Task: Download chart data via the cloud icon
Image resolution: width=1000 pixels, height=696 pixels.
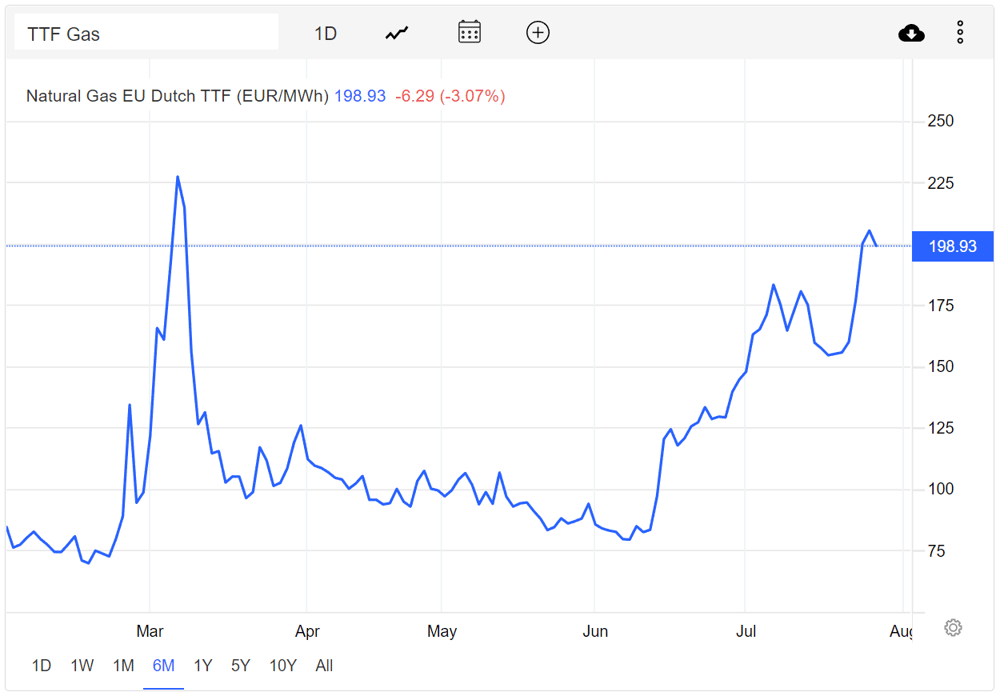Action: point(911,33)
